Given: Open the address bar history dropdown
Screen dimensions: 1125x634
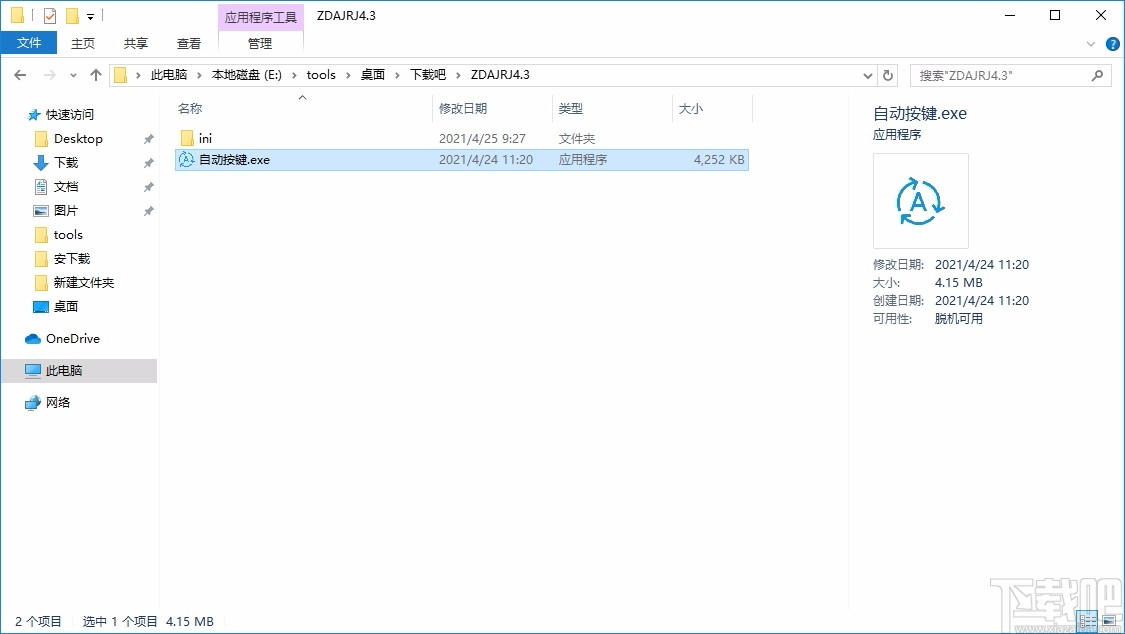Looking at the screenshot, I should click(868, 74).
